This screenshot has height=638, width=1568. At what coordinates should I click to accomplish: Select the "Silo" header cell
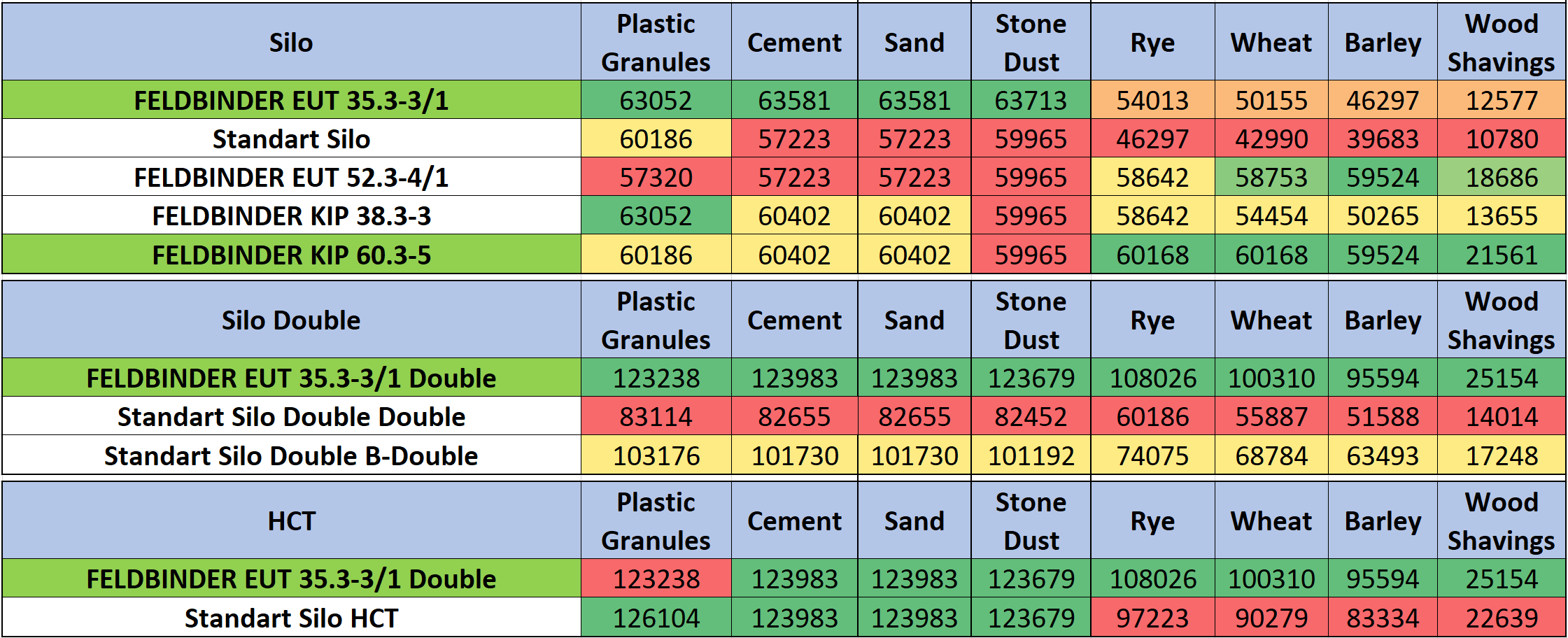(291, 43)
